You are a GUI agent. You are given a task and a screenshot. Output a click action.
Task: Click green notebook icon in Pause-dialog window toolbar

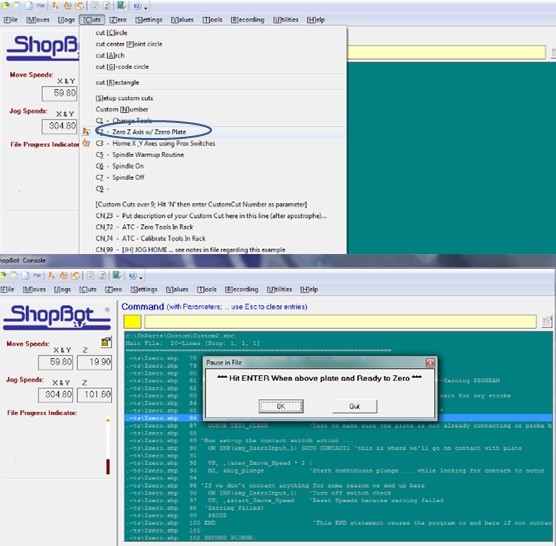pyautogui.click(x=117, y=275)
